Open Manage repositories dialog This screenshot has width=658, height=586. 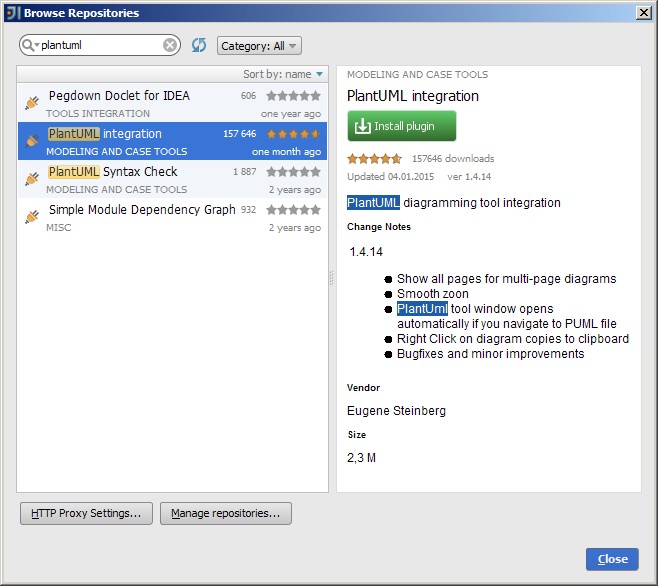pos(226,513)
